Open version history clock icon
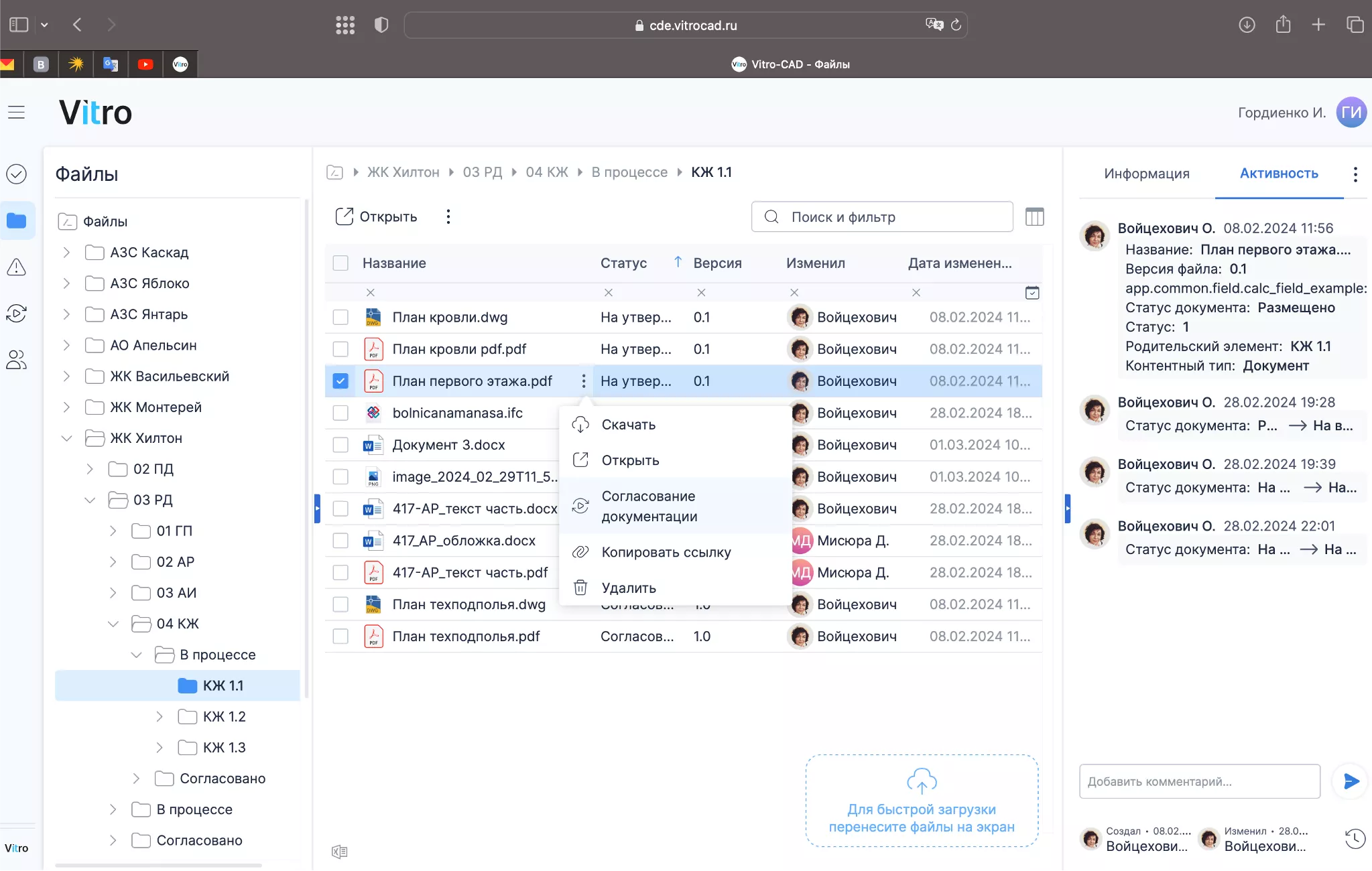The height and width of the screenshot is (871, 1372). 1355,839
